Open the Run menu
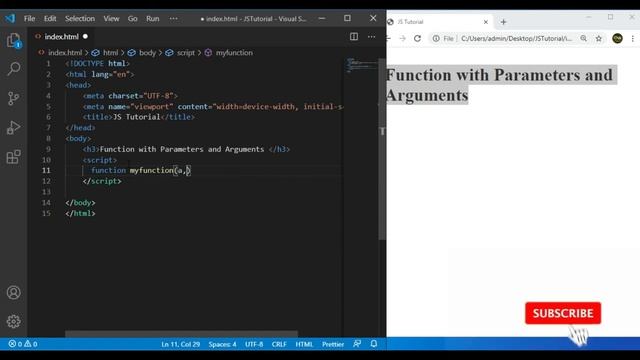The height and width of the screenshot is (360, 640). [153, 18]
